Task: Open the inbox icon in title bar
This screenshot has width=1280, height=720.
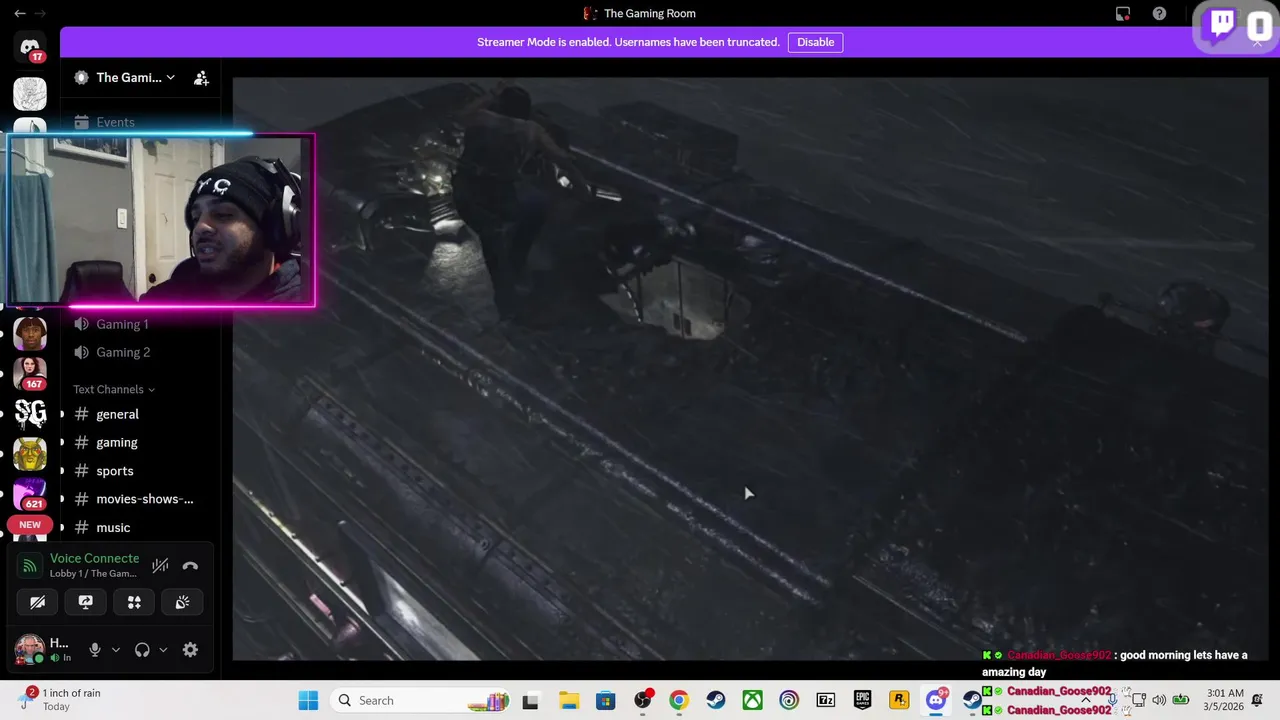Action: click(x=1123, y=14)
